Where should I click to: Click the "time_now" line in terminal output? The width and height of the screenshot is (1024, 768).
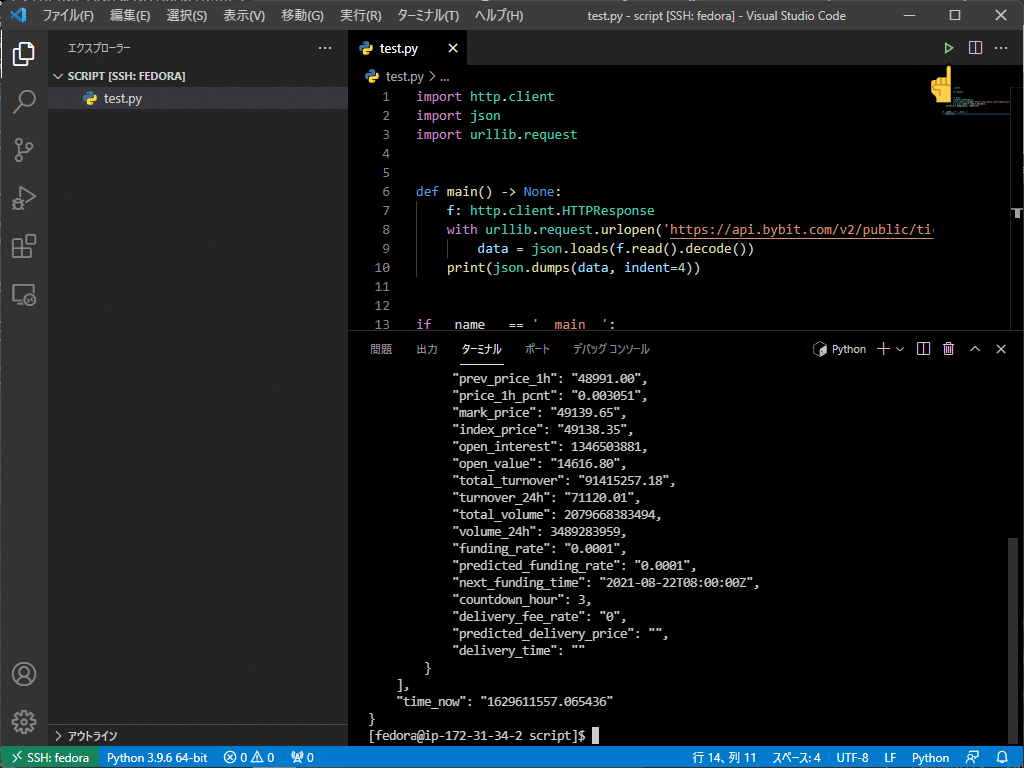tap(505, 701)
